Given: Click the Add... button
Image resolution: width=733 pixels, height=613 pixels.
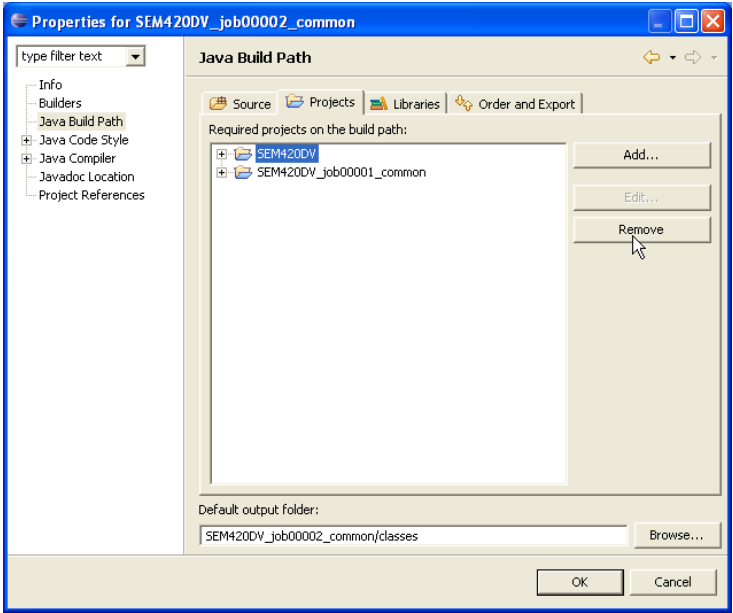Looking at the screenshot, I should 641,155.
